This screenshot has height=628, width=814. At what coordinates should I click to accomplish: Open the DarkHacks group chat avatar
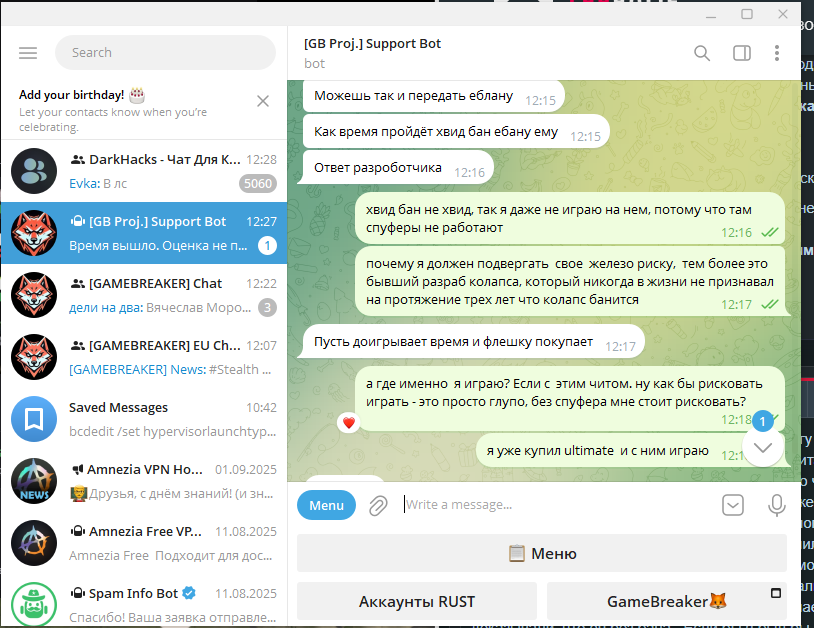pyautogui.click(x=34, y=171)
